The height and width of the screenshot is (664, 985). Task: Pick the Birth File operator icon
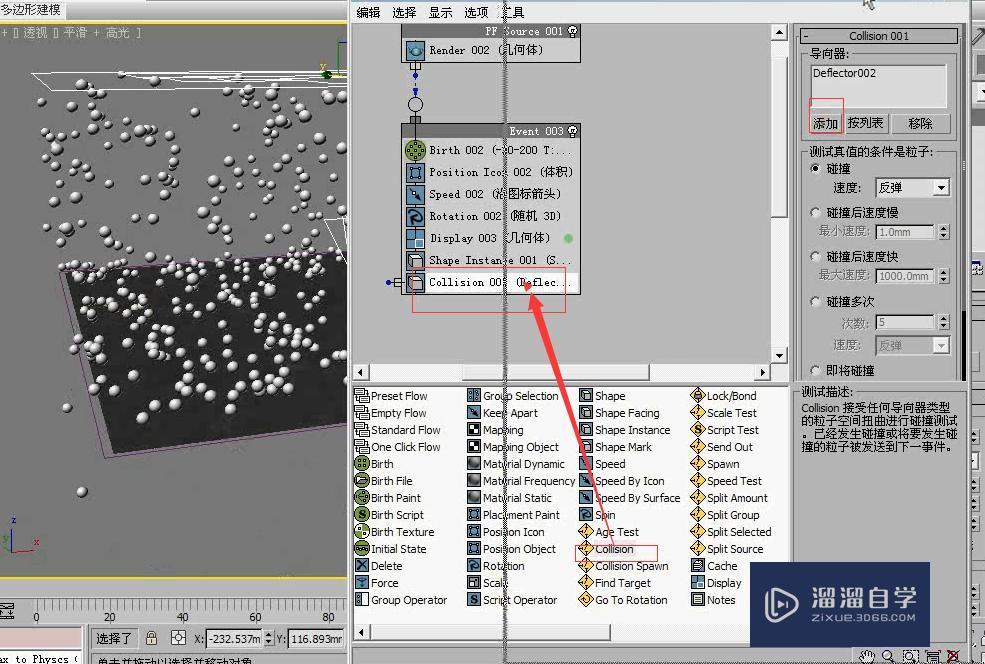click(362, 481)
